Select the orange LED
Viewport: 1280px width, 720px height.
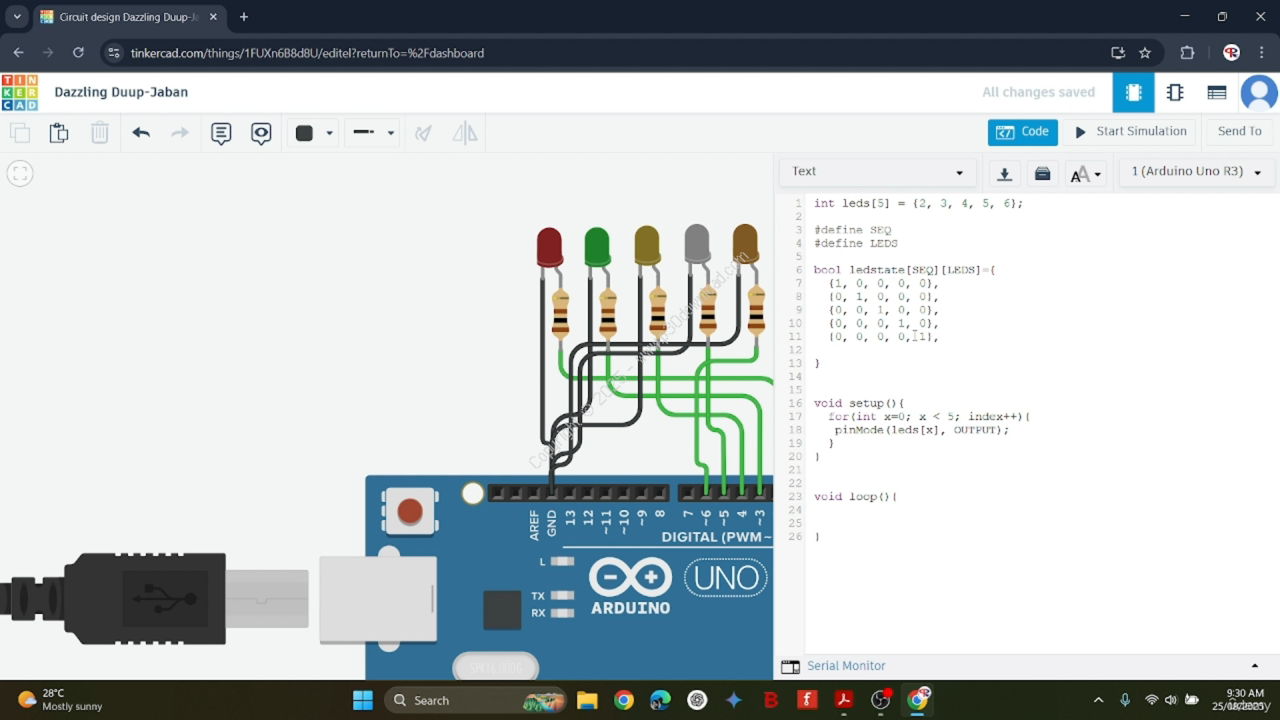745,244
